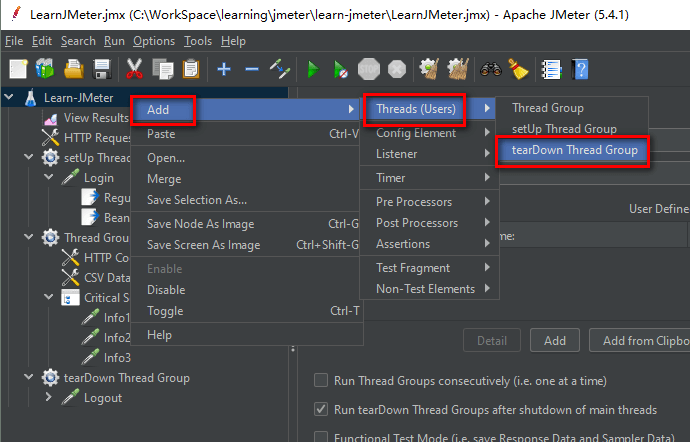Viewport: 690px width, 442px height.
Task: Select Merge in the context menu
Action: 246,179
